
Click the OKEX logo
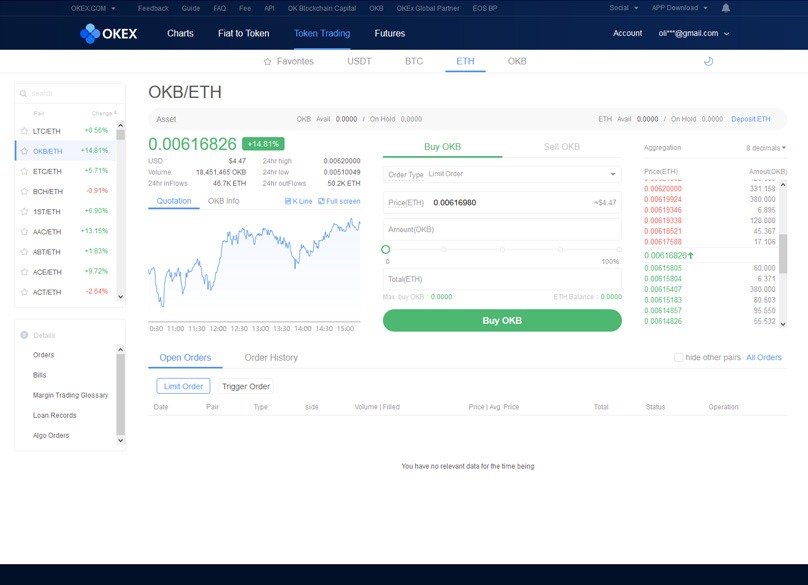click(x=108, y=34)
